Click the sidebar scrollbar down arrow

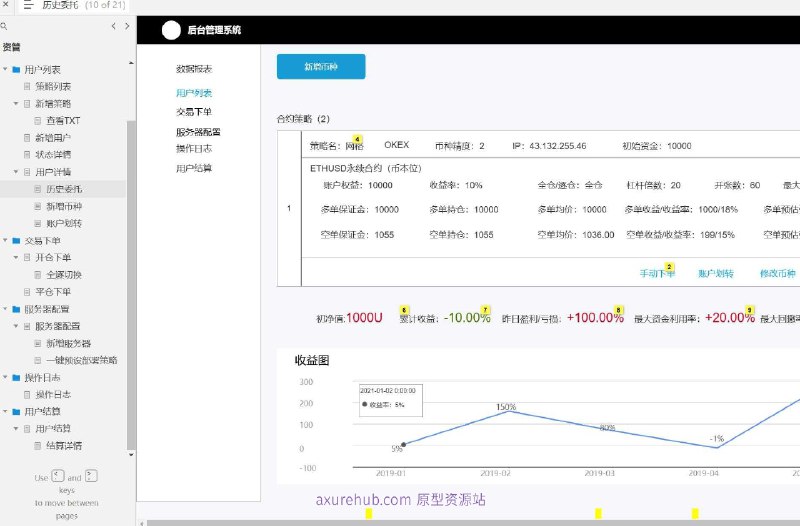point(131,454)
